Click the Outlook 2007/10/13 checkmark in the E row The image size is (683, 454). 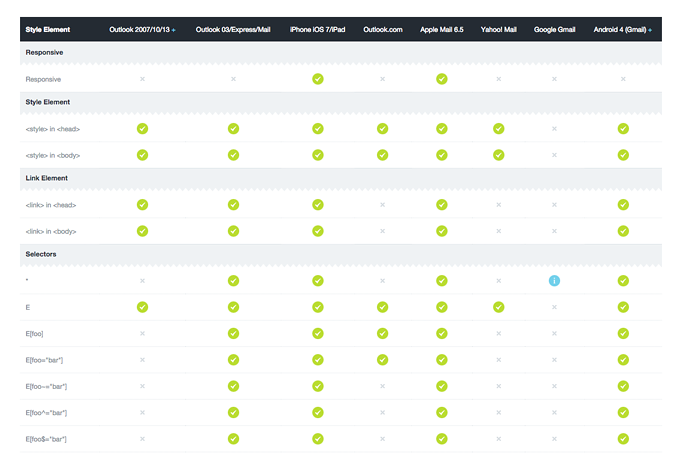(142, 307)
